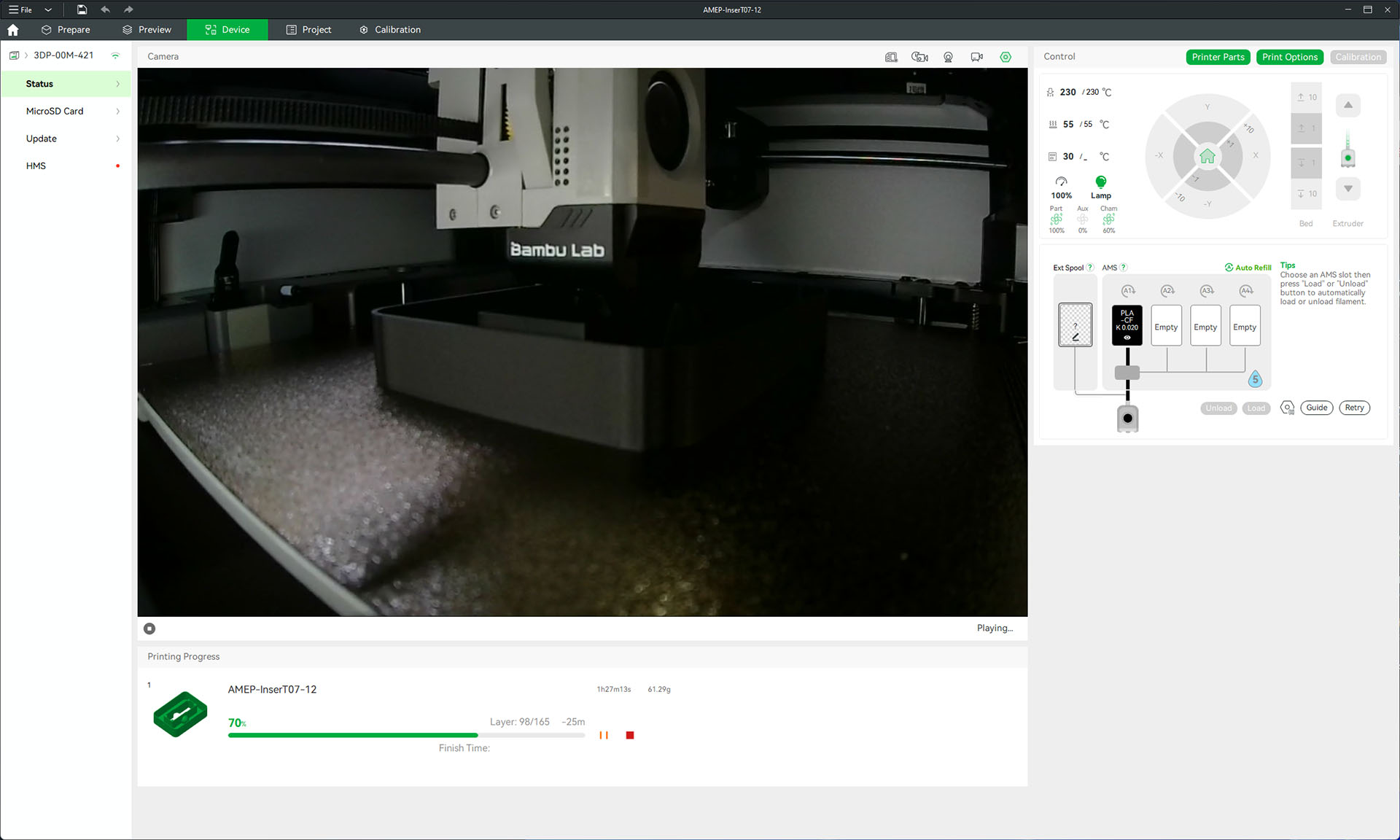
Task: Click the AMS settings gear icon
Action: 1287,408
